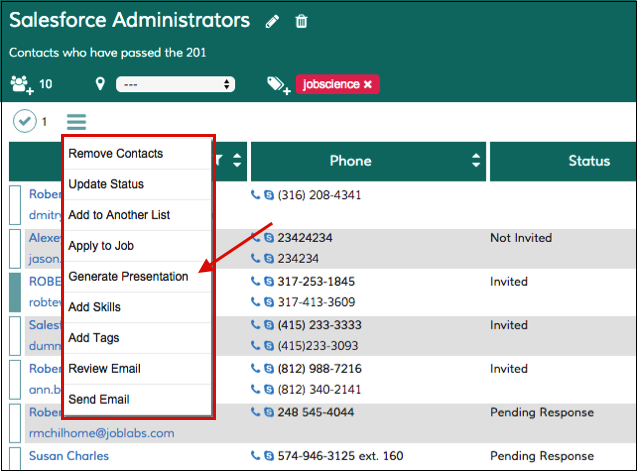Tick the checkbox for rmchilhome@joblabs.com row
This screenshot has height=471, width=637.
15,423
